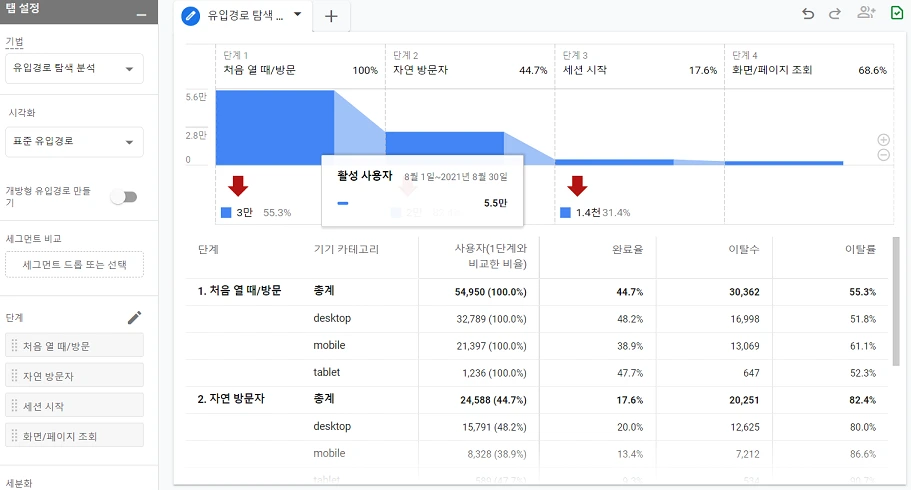Undo the last change
This screenshot has height=490, width=911.
[x=808, y=13]
